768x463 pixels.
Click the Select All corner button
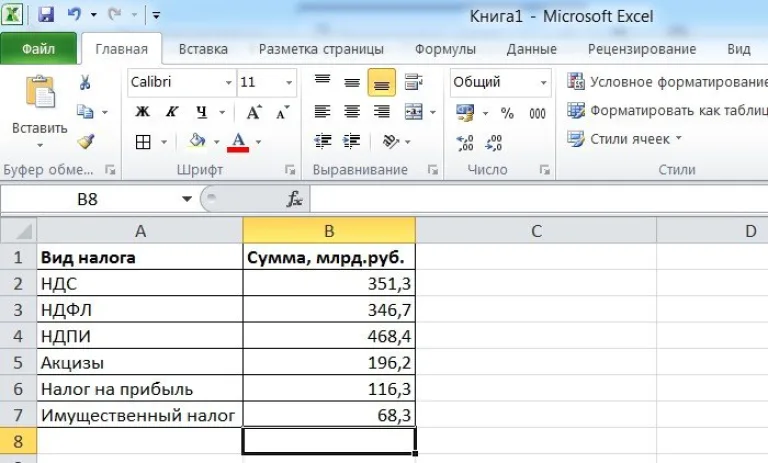click(x=19, y=230)
